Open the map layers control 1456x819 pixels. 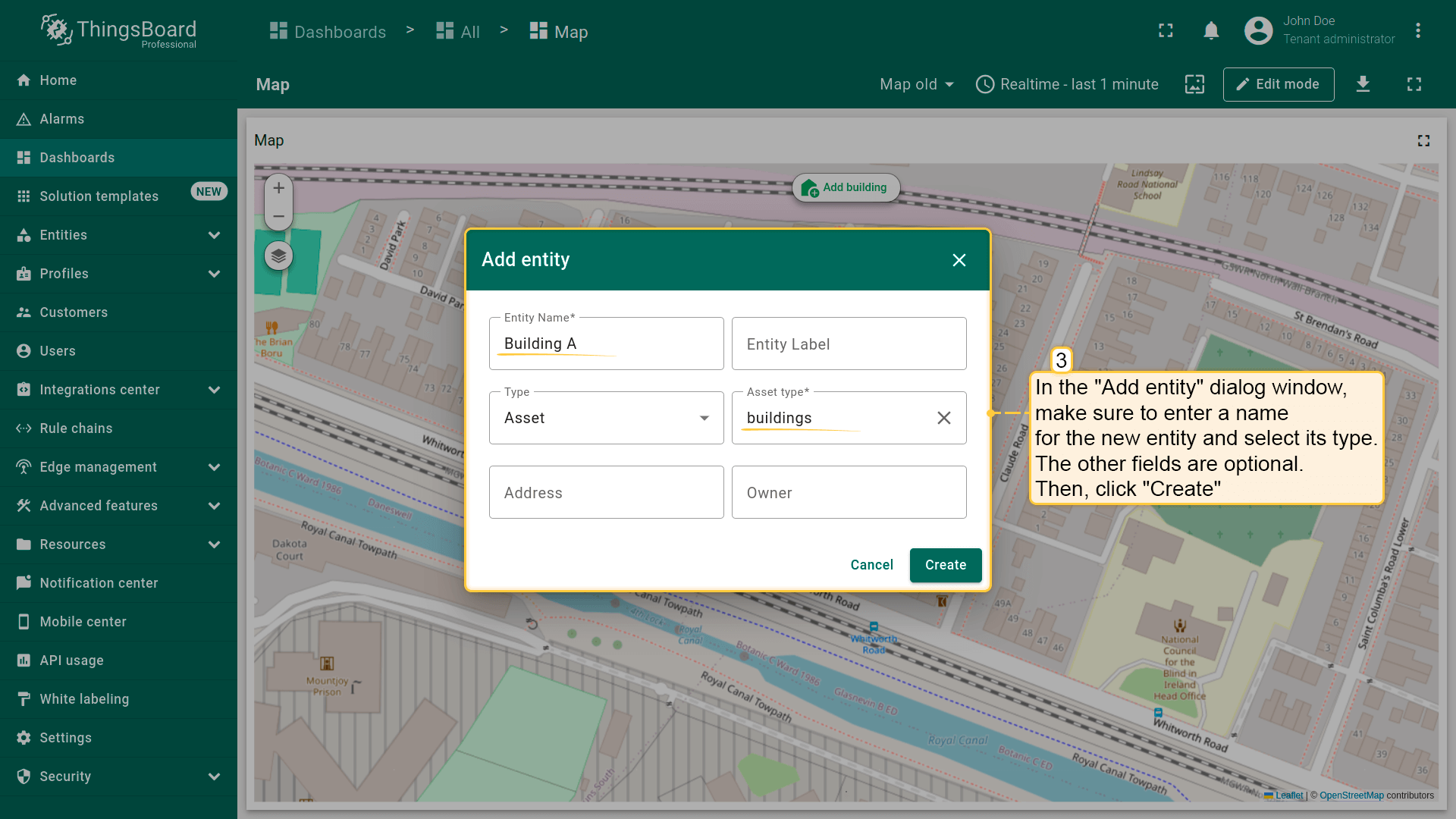point(278,256)
